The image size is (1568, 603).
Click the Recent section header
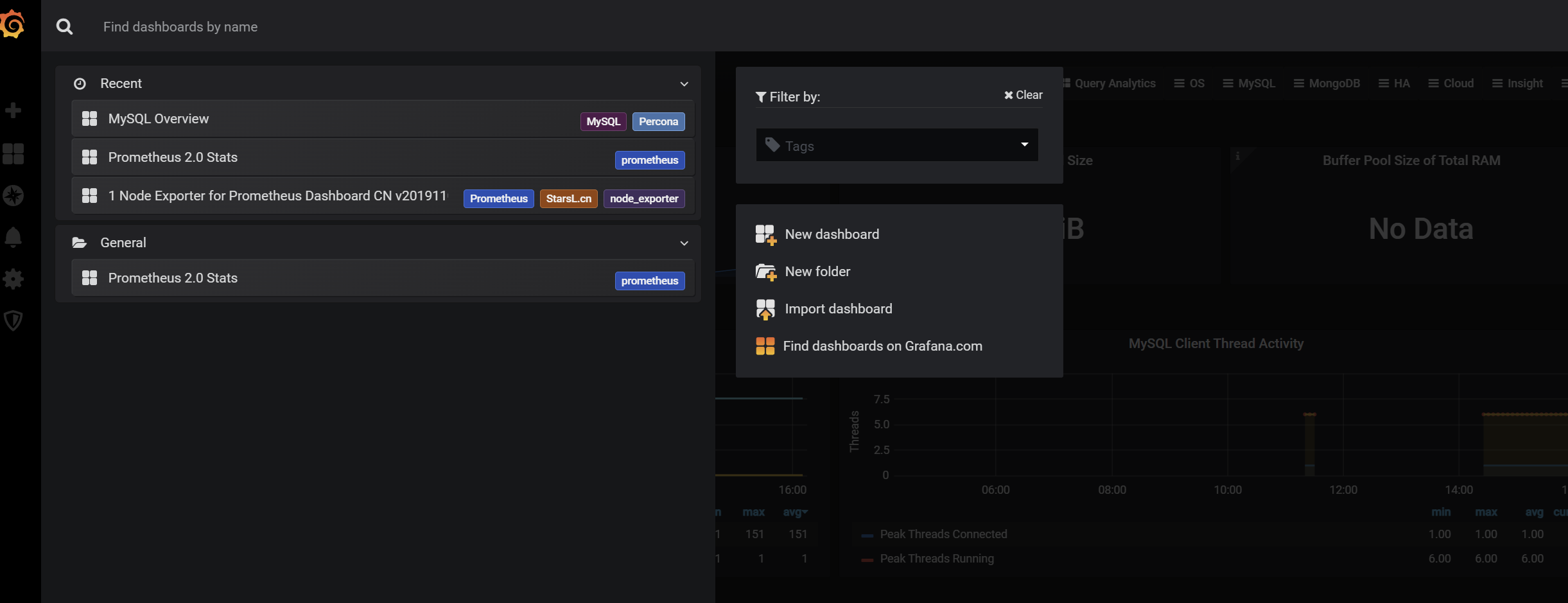[x=378, y=83]
